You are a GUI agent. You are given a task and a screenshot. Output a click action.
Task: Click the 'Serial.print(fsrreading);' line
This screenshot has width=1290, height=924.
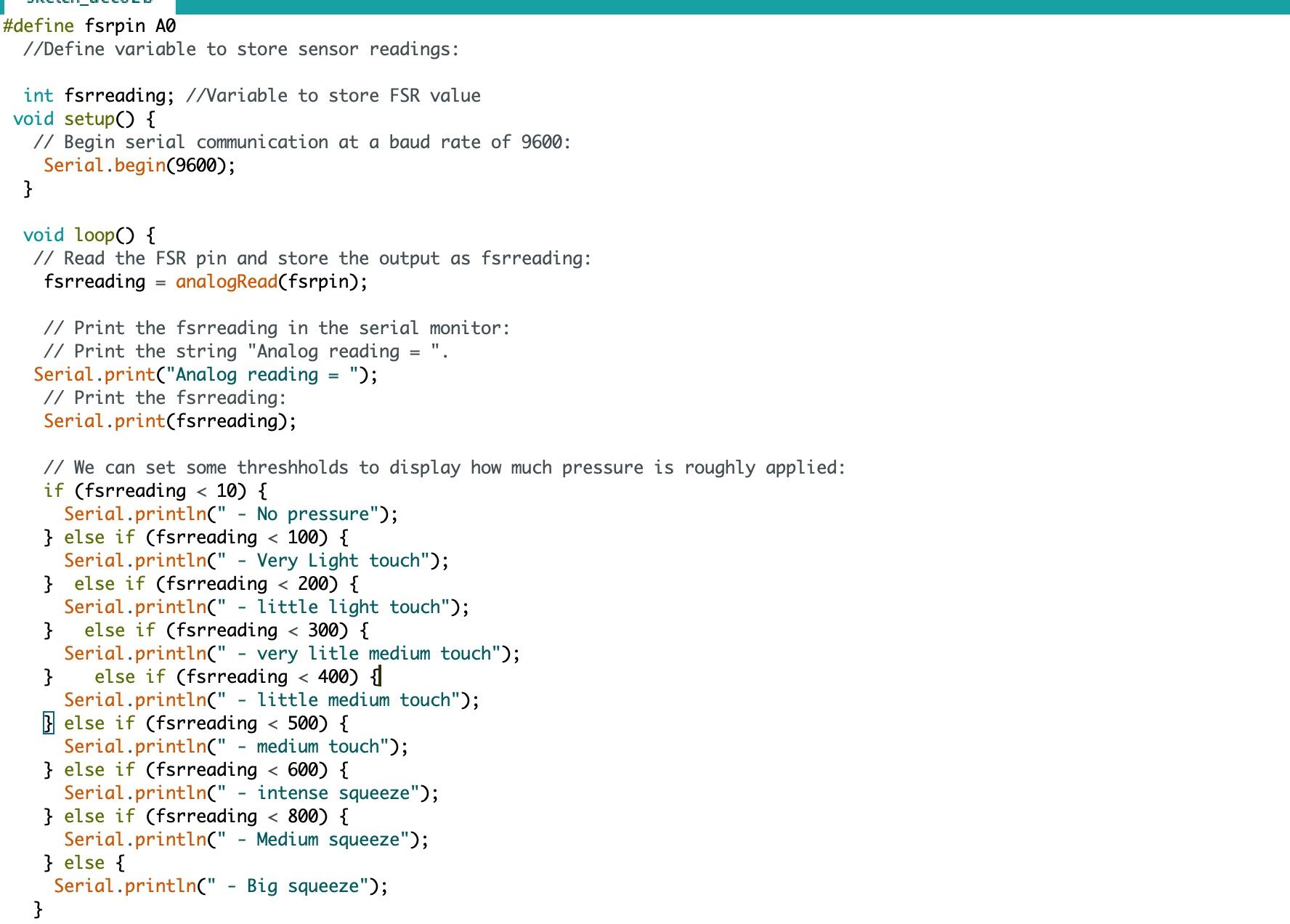pos(170,421)
